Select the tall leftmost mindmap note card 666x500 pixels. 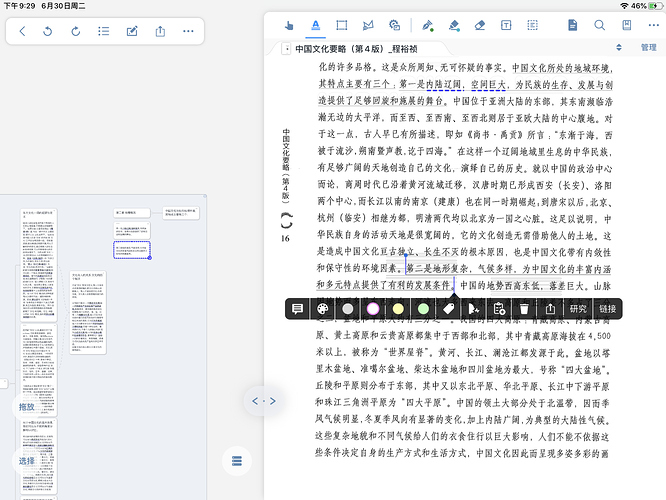[39, 265]
